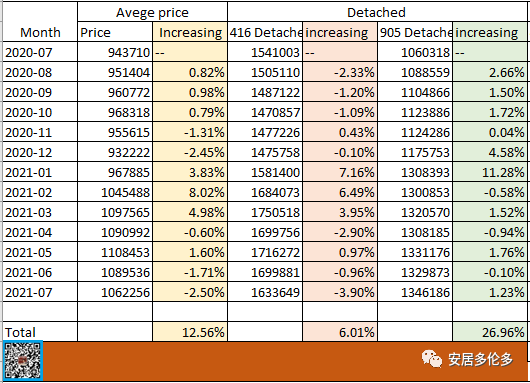Select cell with price 943710
Screen dimensions: 530x383
115,52
